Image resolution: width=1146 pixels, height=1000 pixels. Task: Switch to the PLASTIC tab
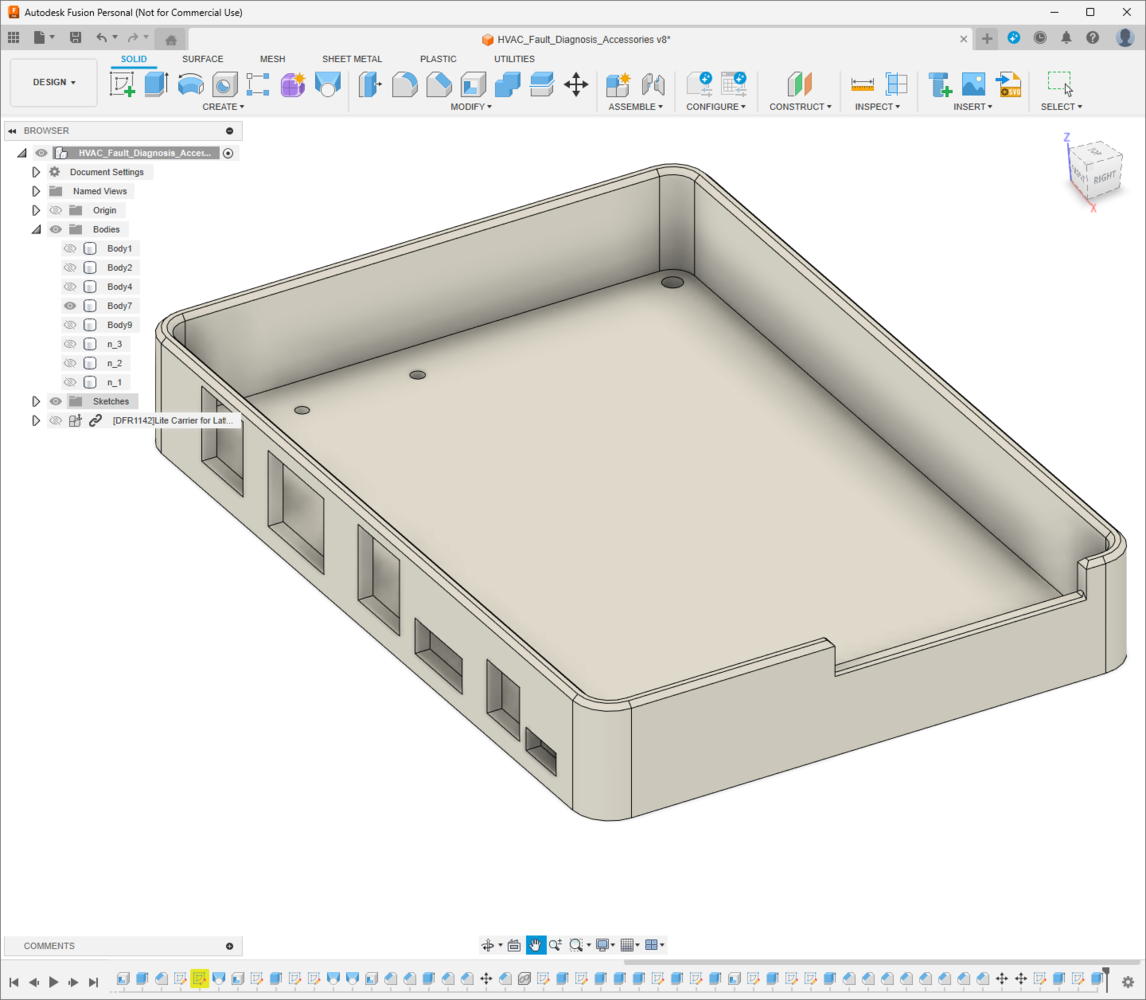click(x=439, y=59)
